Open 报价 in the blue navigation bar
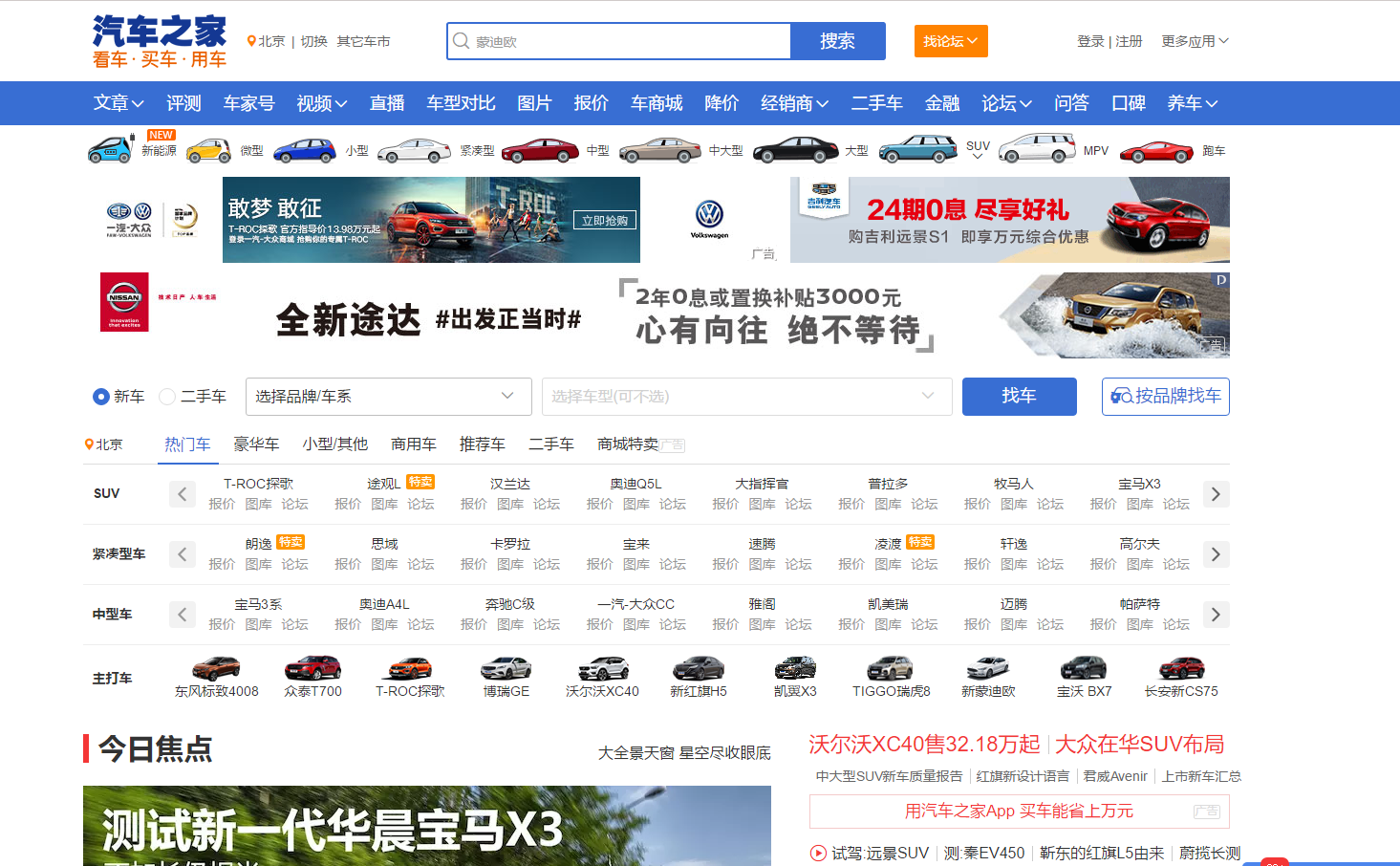The image size is (1400, 866). coord(591,103)
